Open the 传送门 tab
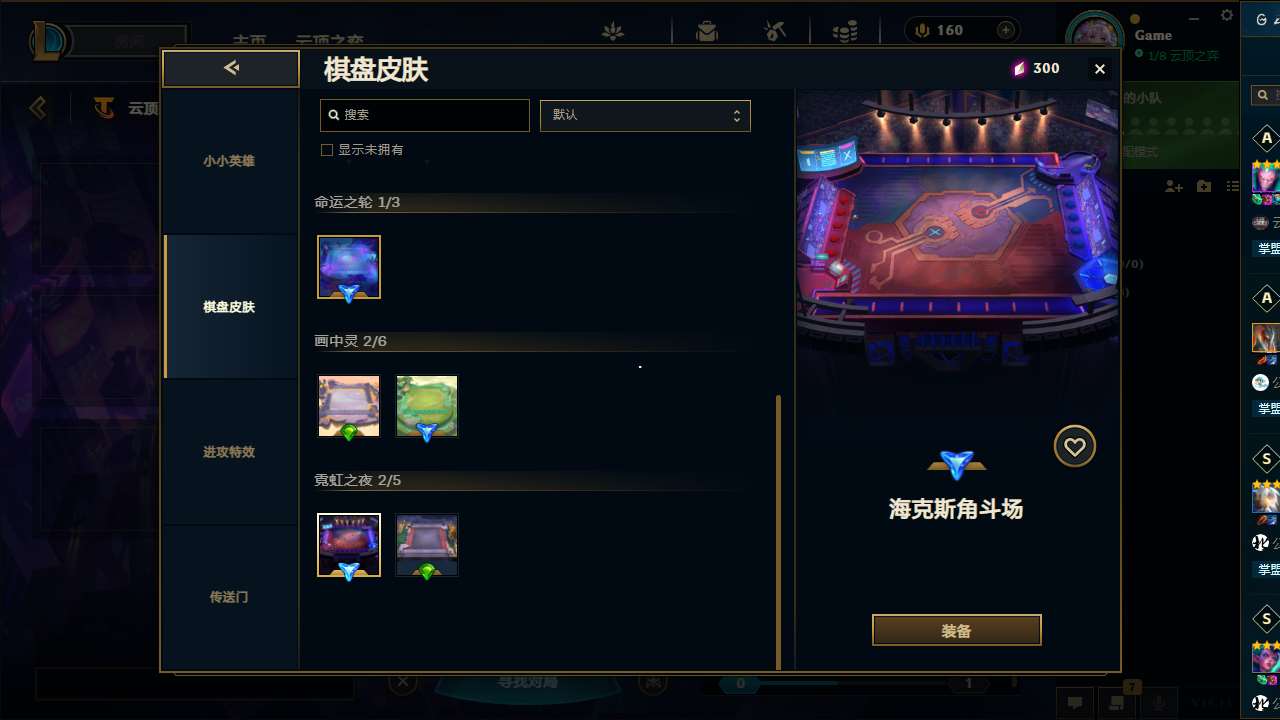Viewport: 1280px width, 720px height. coord(229,597)
